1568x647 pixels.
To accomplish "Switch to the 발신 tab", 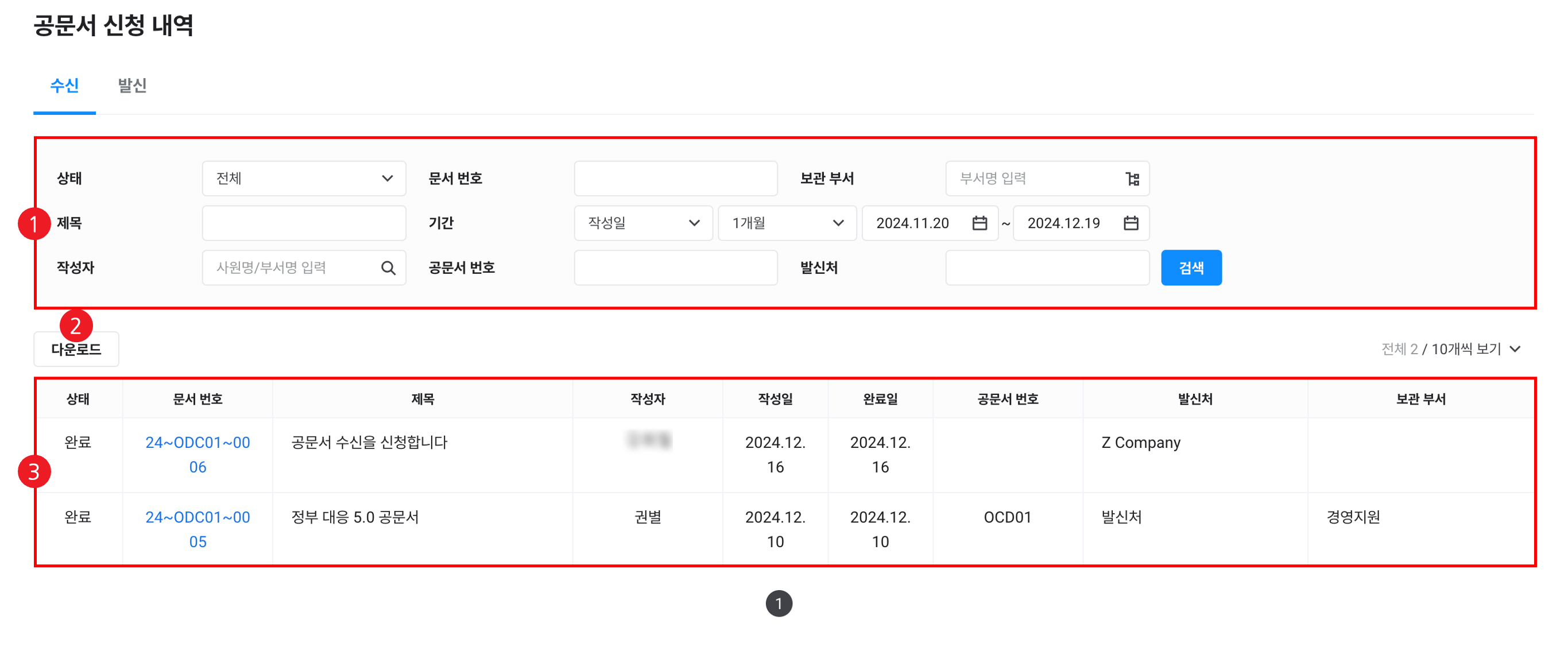I will pos(132,86).
